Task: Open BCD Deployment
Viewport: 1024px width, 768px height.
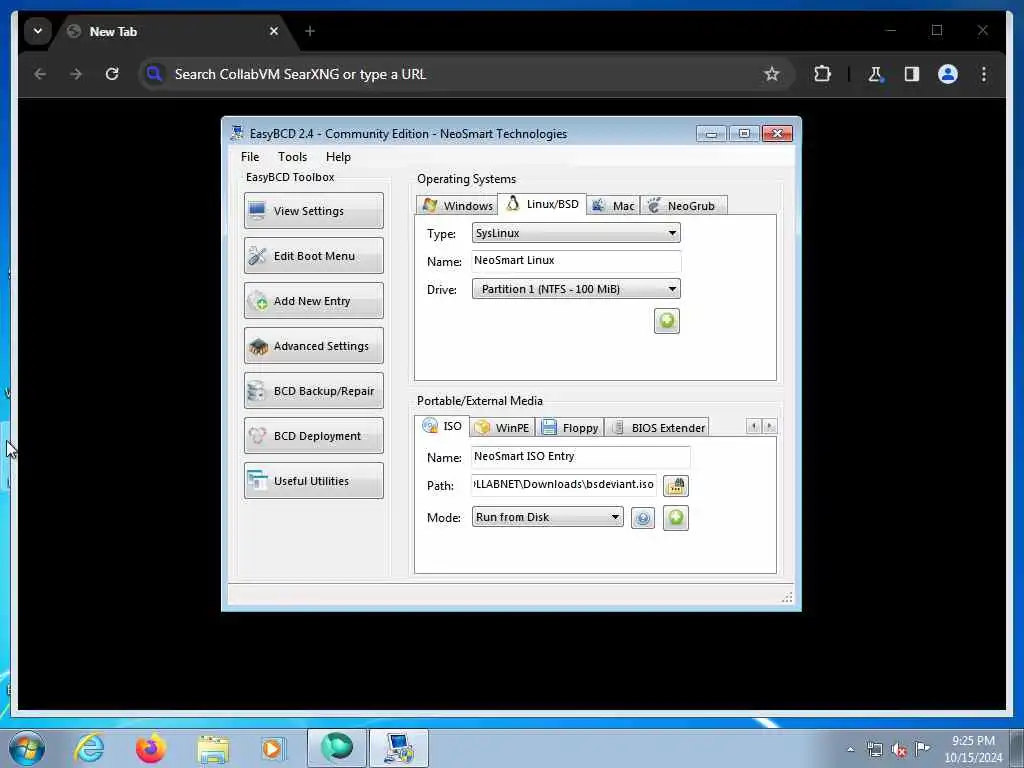Action: tap(313, 436)
